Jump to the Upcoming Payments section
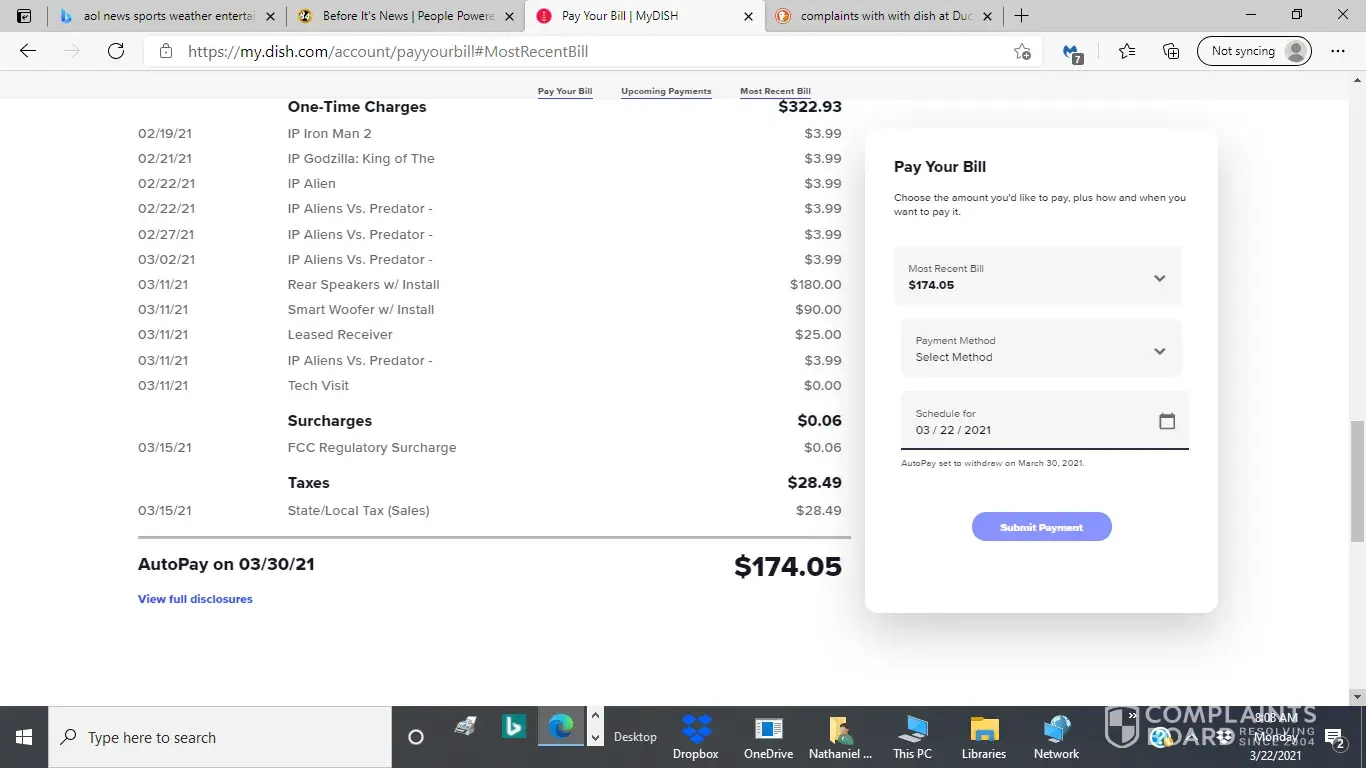The height and width of the screenshot is (768, 1366). pos(666,91)
